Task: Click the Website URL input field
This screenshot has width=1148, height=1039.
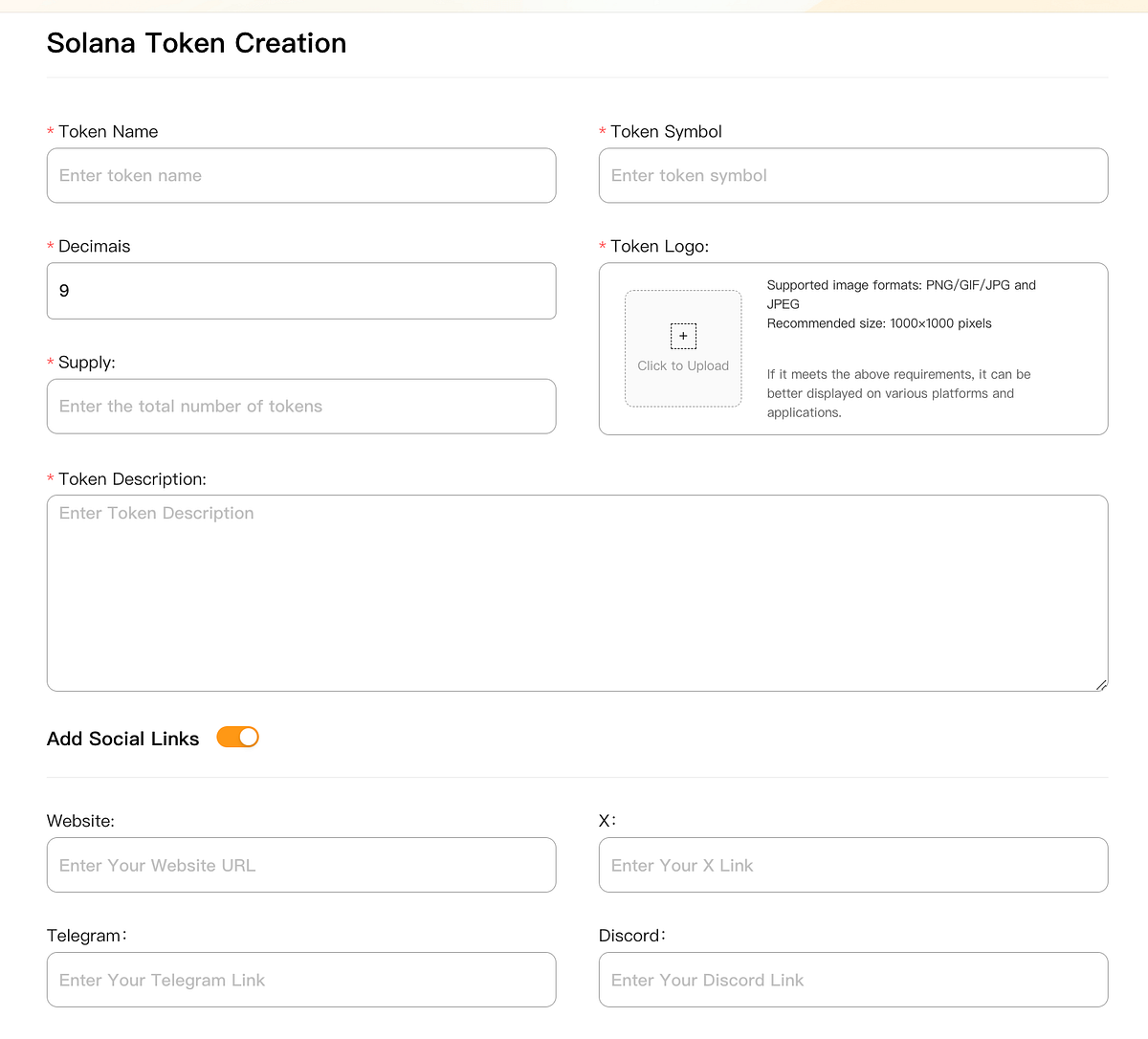Action: [301, 865]
